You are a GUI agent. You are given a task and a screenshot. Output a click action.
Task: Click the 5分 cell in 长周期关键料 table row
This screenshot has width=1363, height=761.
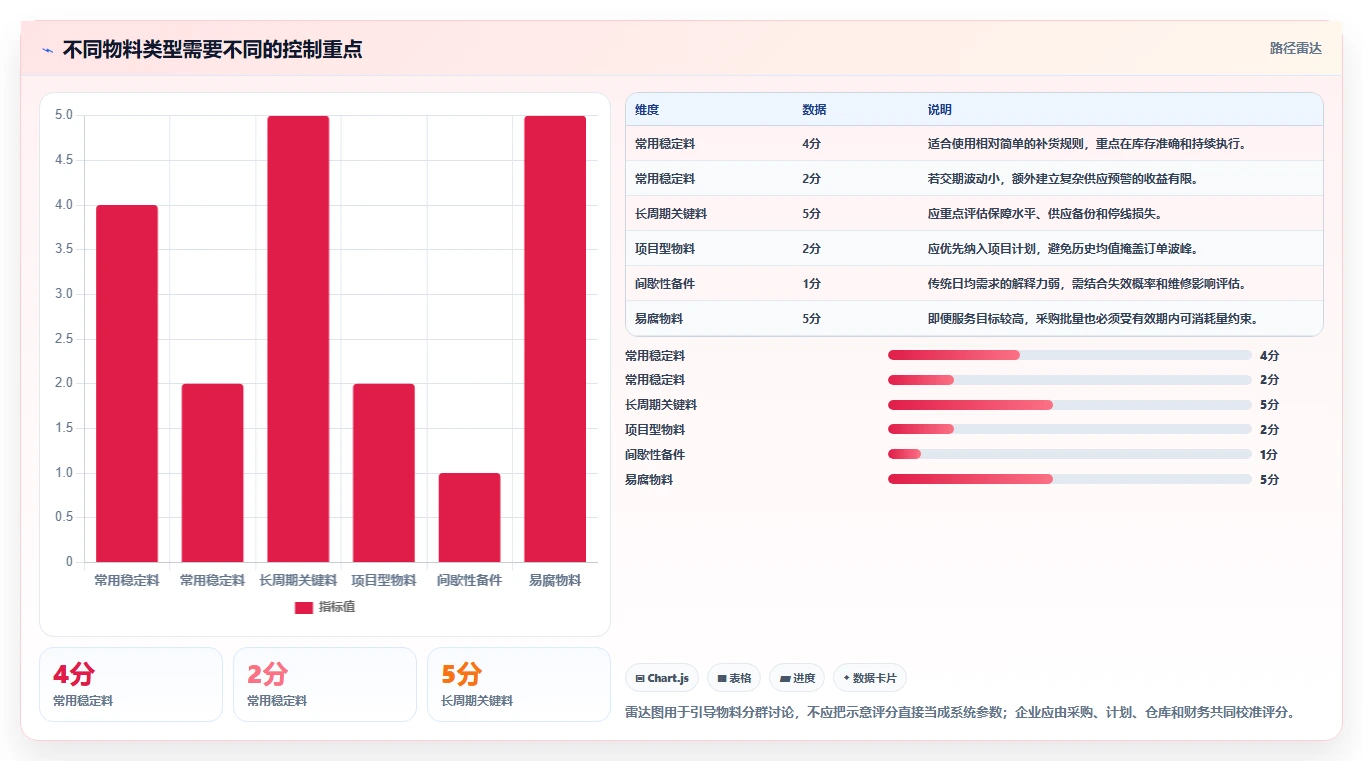tap(811, 214)
